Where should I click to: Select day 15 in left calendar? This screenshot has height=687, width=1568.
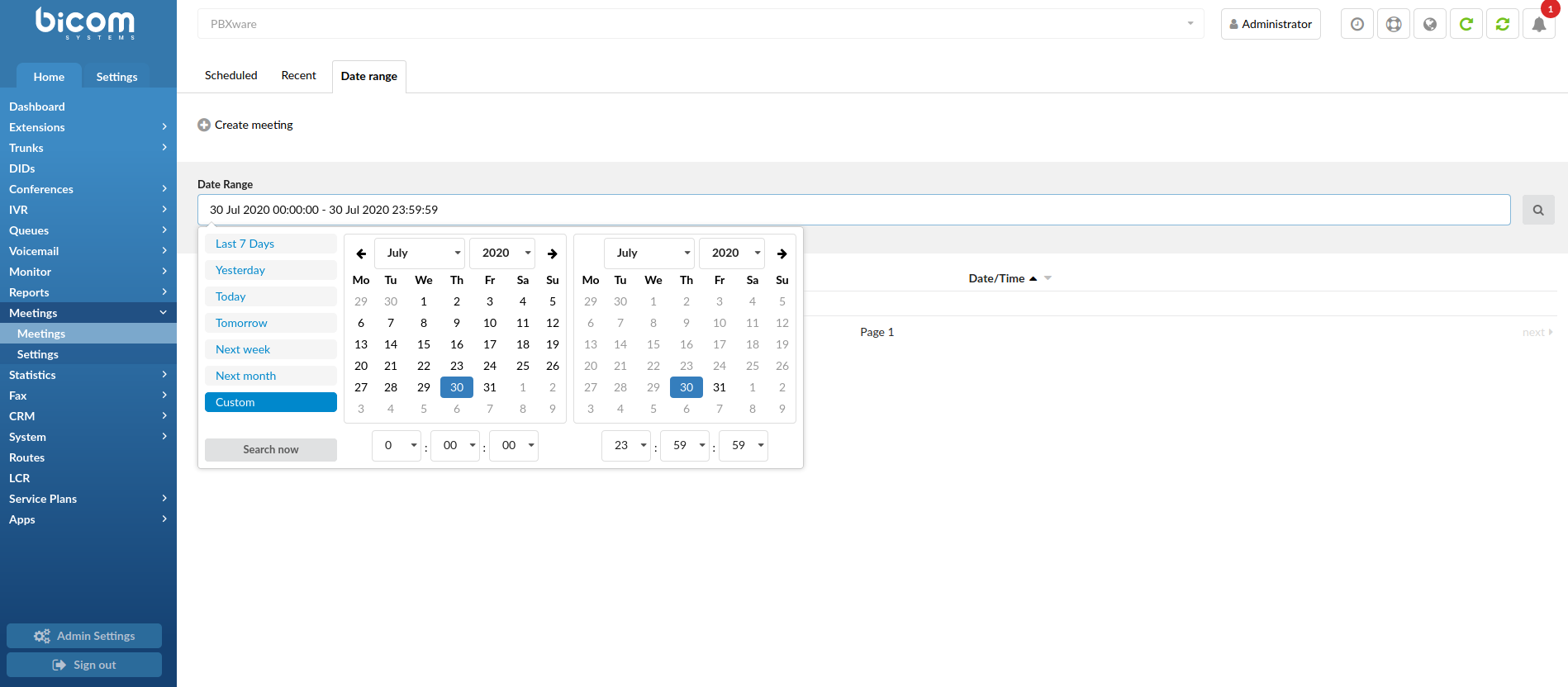click(x=424, y=344)
